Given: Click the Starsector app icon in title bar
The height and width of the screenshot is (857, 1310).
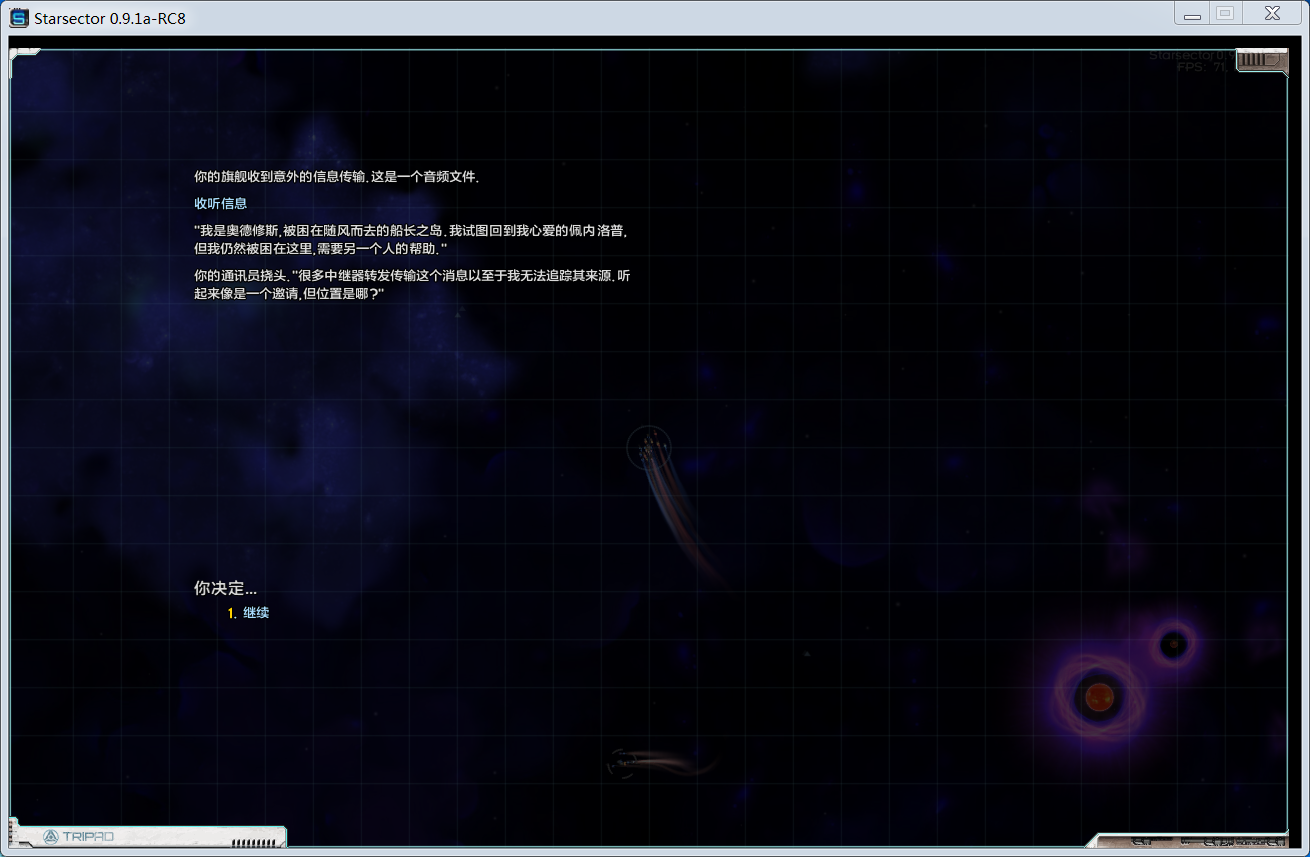Looking at the screenshot, I should [x=19, y=18].
